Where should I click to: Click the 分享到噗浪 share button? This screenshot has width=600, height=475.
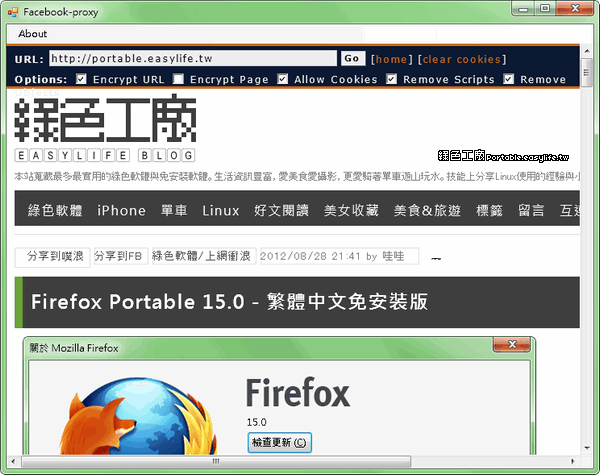pos(52,256)
